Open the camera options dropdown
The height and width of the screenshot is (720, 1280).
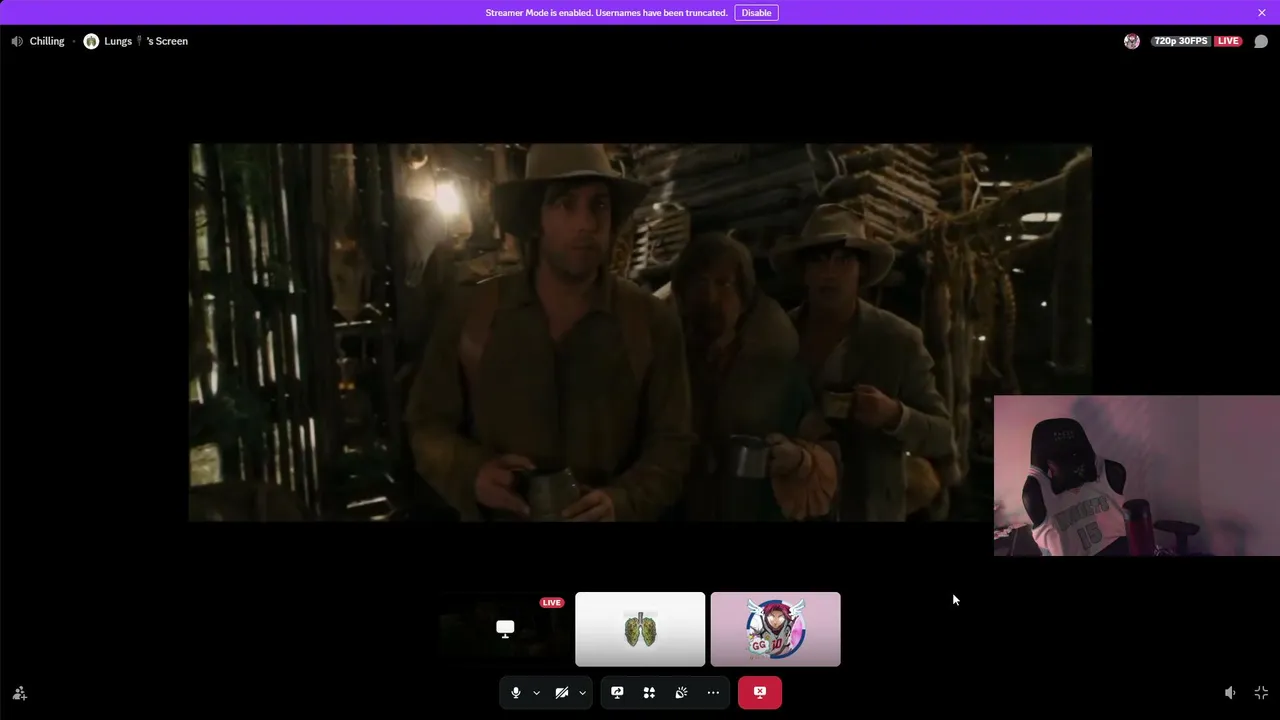click(582, 692)
